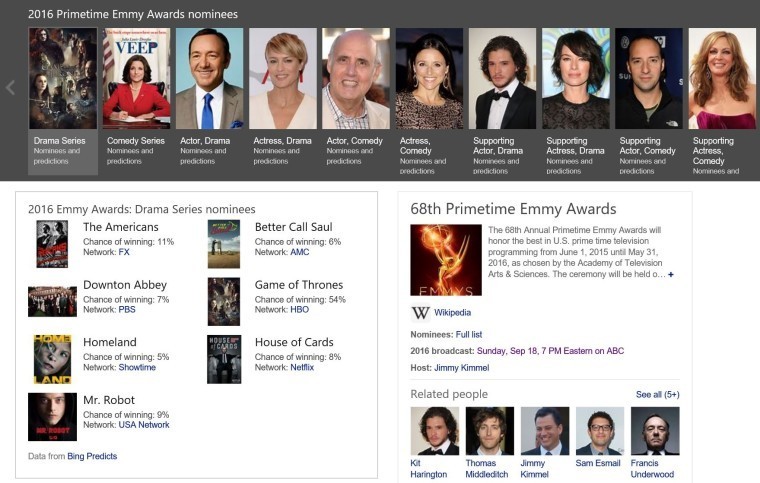
Task: Open The Americans title
Action: [121, 227]
